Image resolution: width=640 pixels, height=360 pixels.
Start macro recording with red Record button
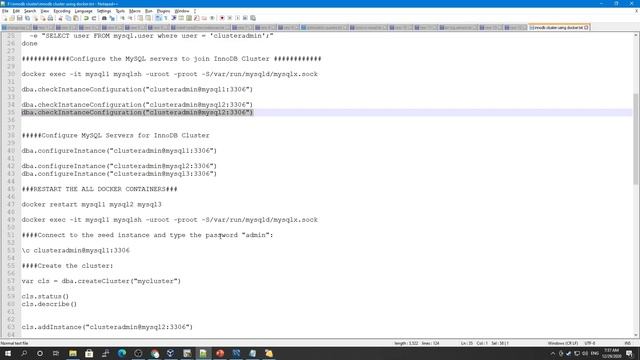point(222,18)
